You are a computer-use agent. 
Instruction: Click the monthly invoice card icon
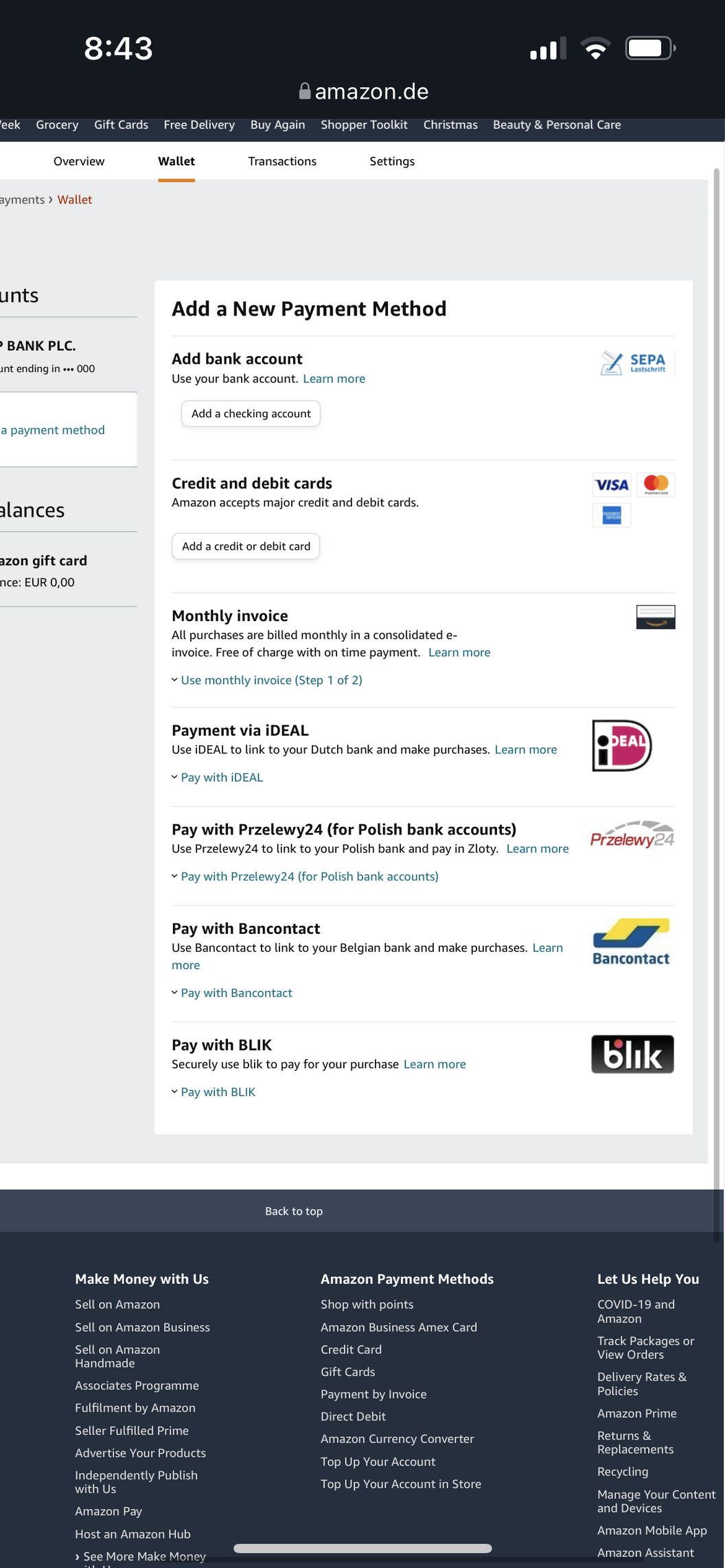655,617
